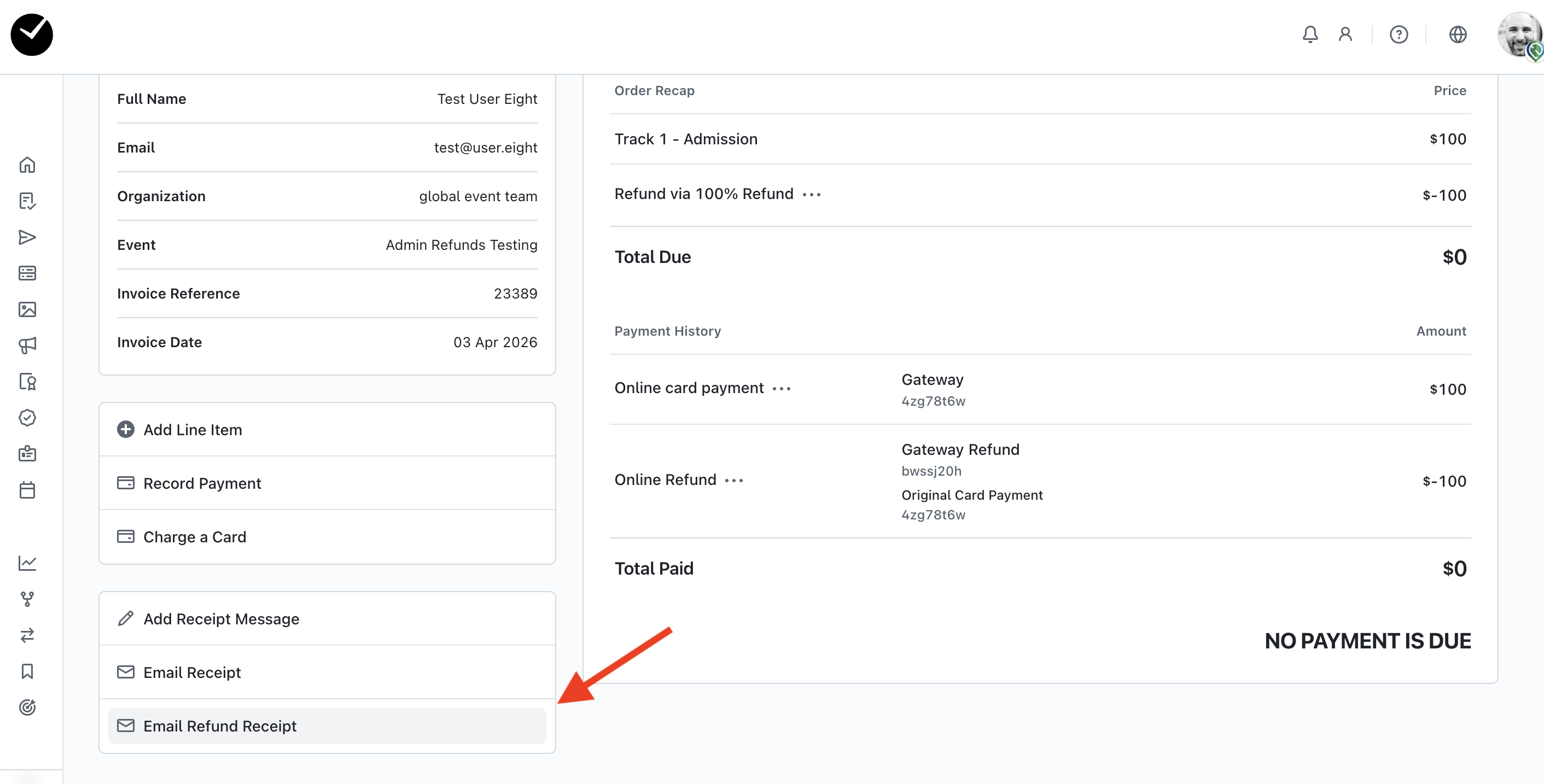This screenshot has height=784, width=1544.
Task: Open the user profile avatar
Action: (x=1519, y=35)
